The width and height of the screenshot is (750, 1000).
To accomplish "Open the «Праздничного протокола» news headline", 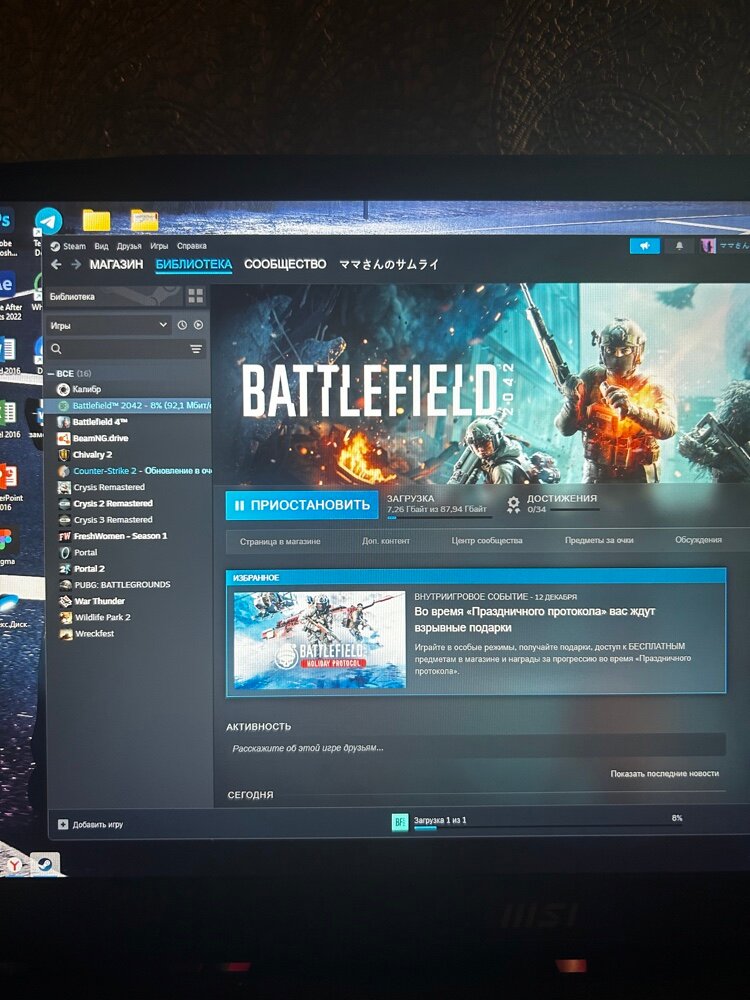I will 534,619.
